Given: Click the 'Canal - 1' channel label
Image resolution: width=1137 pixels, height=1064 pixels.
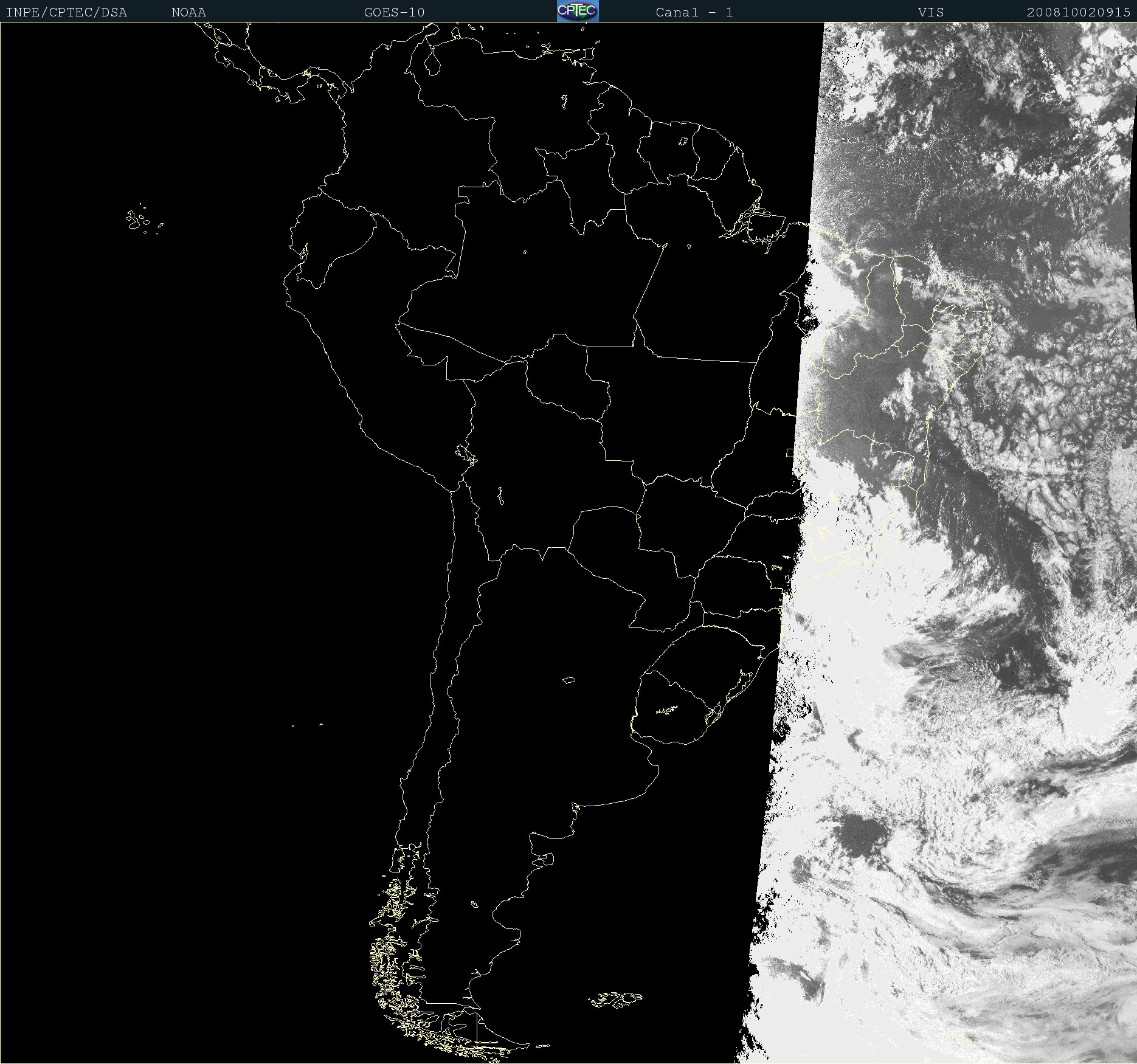Looking at the screenshot, I should [x=694, y=12].
